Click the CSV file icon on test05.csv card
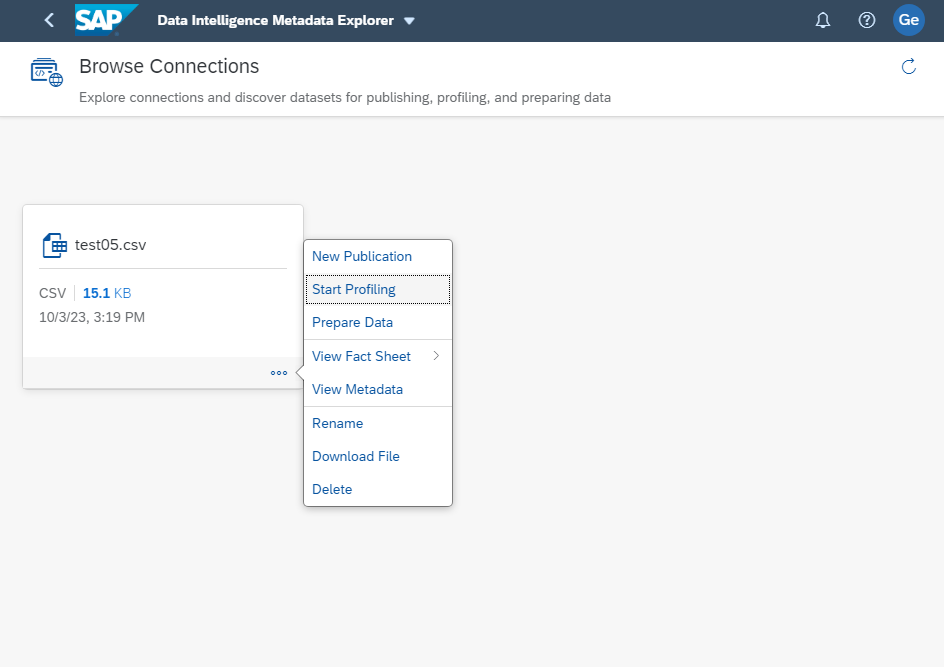The width and height of the screenshot is (944, 667). pos(54,245)
